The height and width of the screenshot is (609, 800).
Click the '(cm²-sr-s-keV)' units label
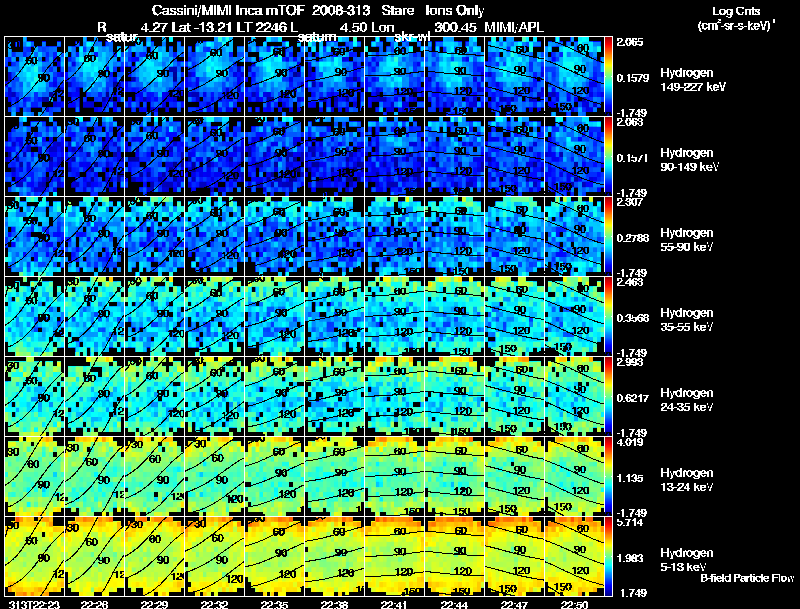736,26
